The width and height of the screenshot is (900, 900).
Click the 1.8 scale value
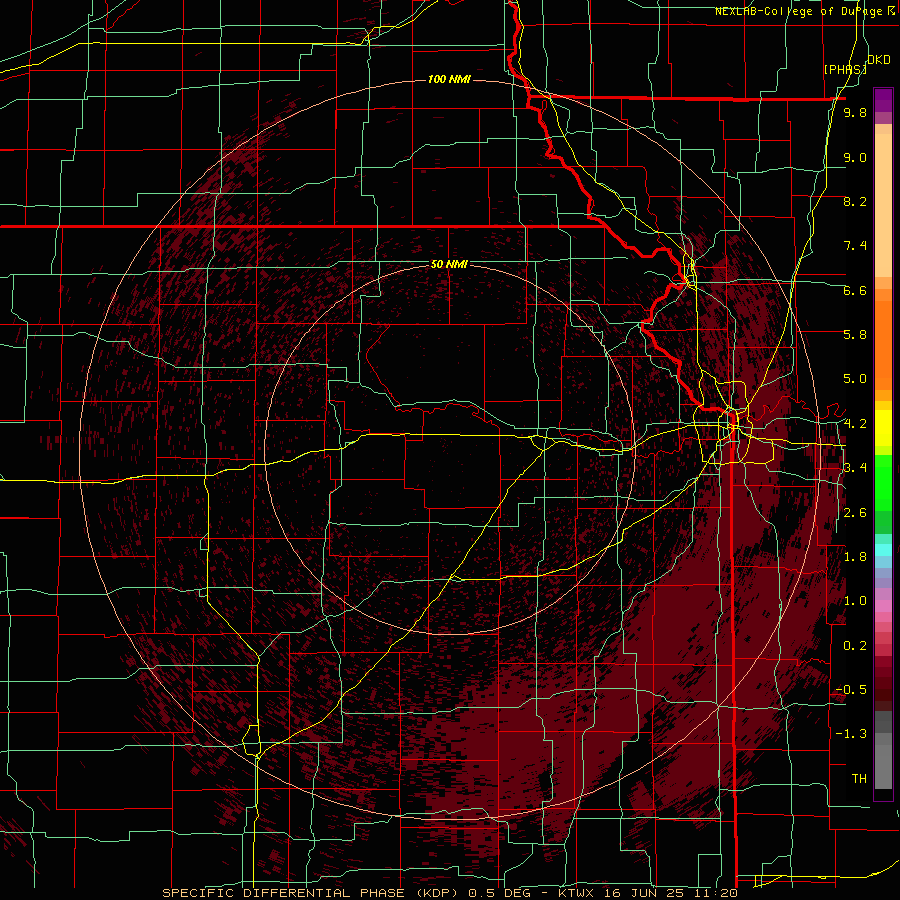tap(855, 557)
